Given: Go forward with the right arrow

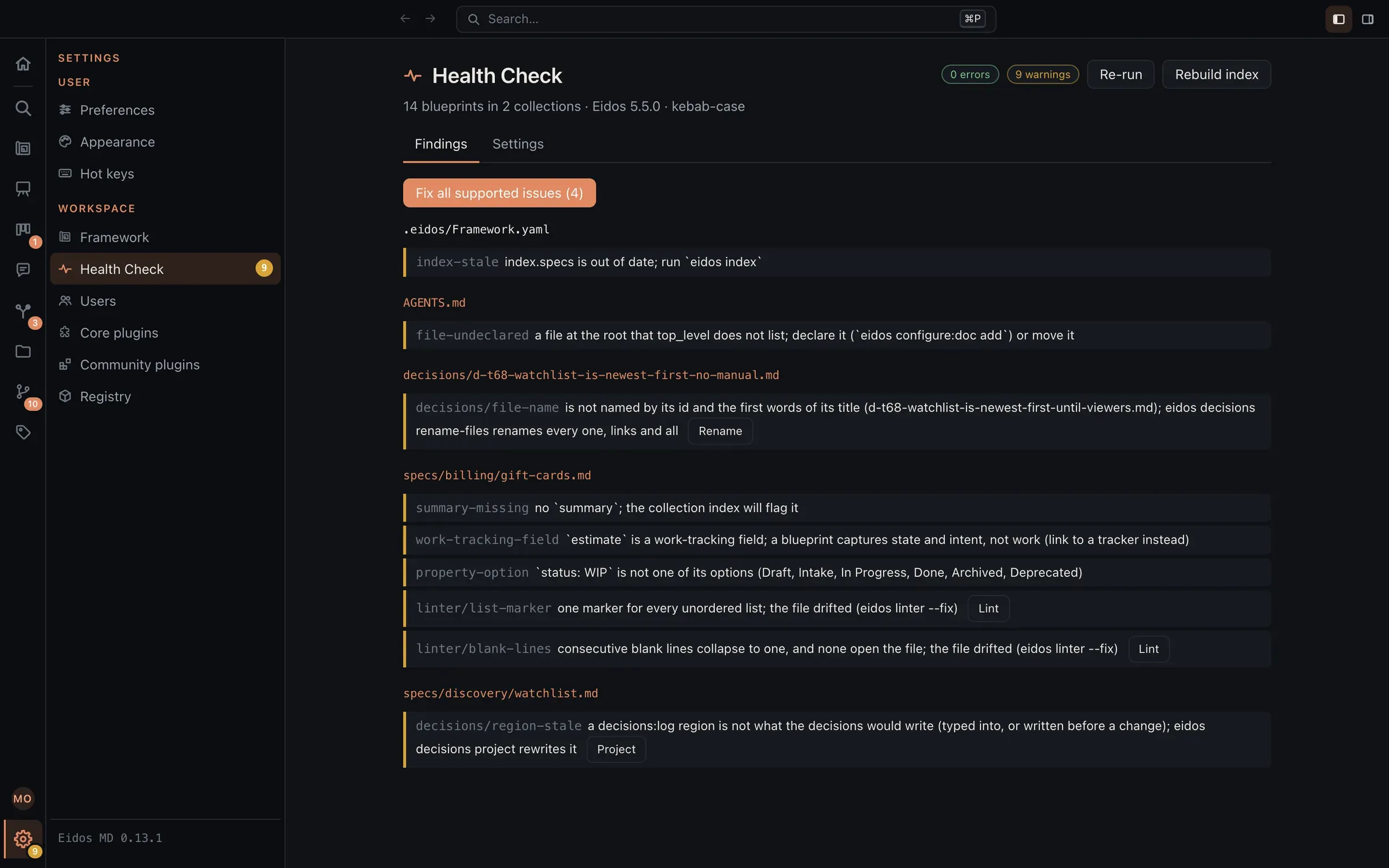Looking at the screenshot, I should coord(430,19).
